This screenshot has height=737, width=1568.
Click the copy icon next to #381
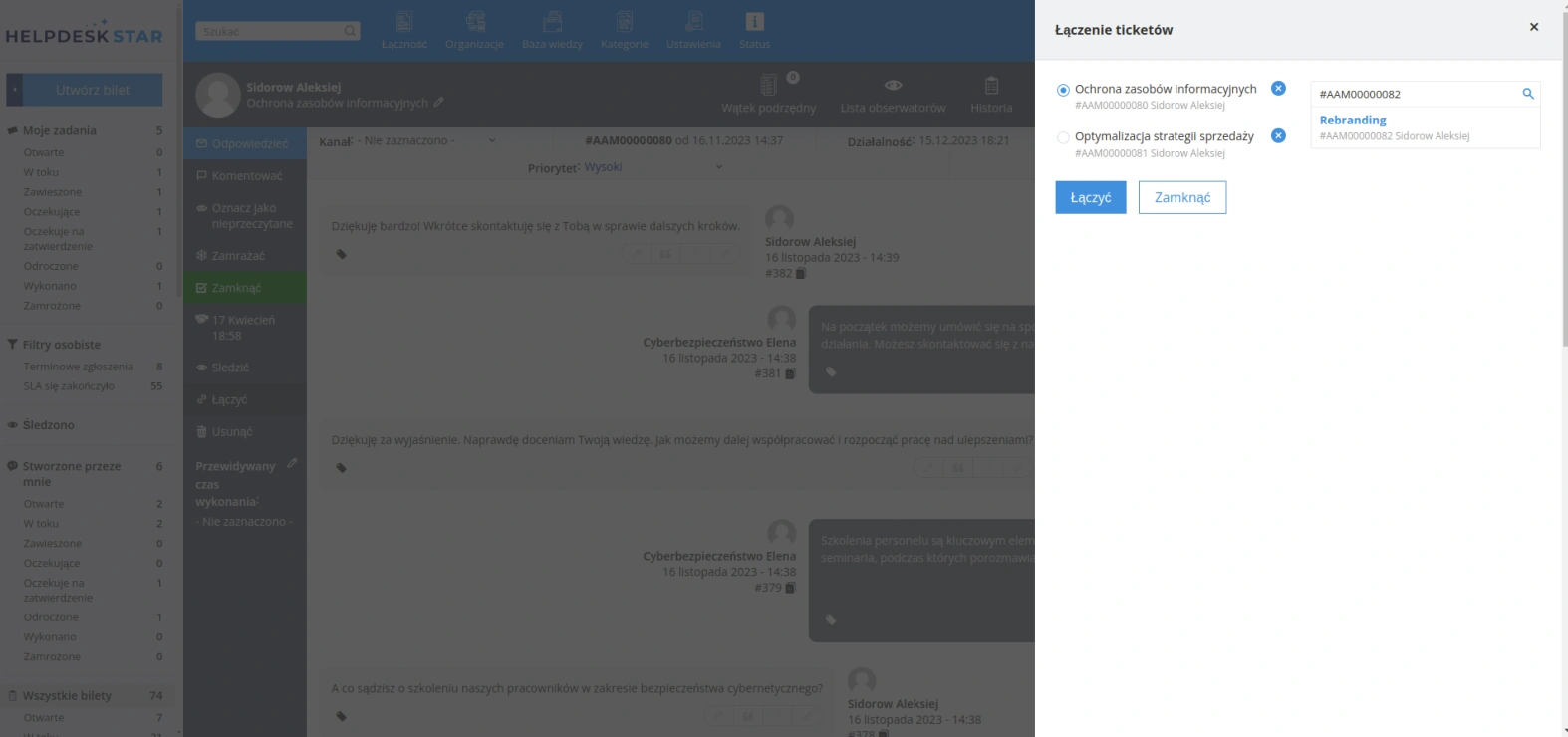coord(790,373)
